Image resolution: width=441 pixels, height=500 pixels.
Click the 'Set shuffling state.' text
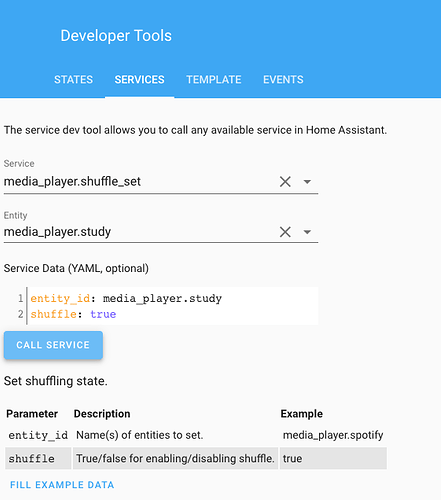coord(56,381)
